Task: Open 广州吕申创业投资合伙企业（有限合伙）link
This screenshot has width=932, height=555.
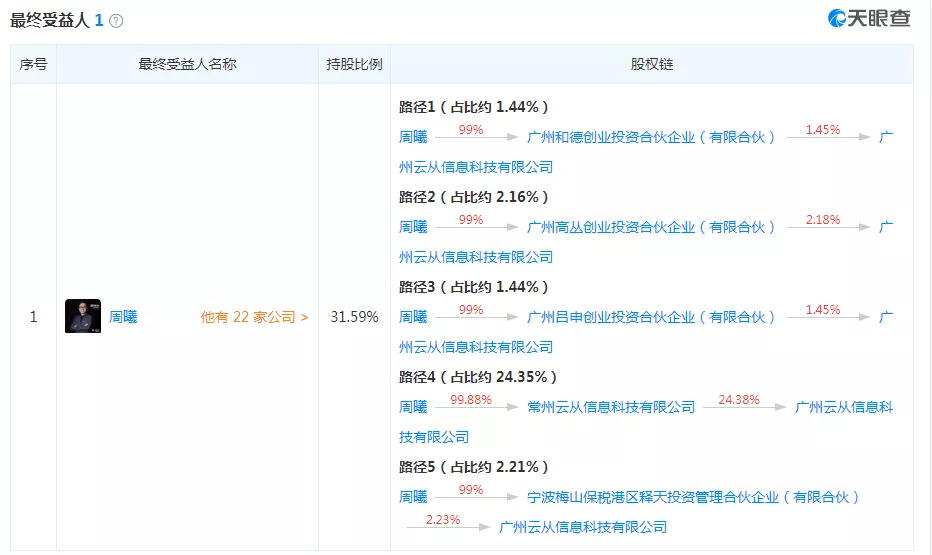Action: [x=651, y=317]
